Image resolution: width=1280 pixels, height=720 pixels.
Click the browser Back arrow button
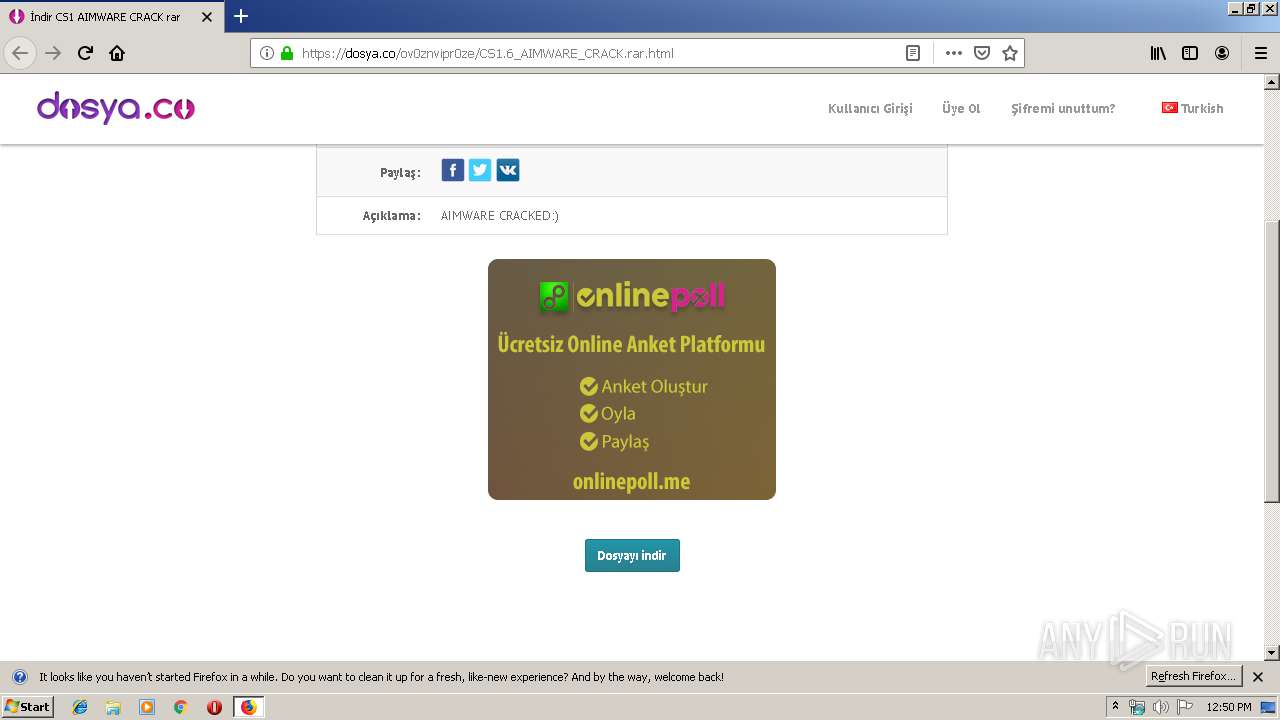tap(20, 53)
